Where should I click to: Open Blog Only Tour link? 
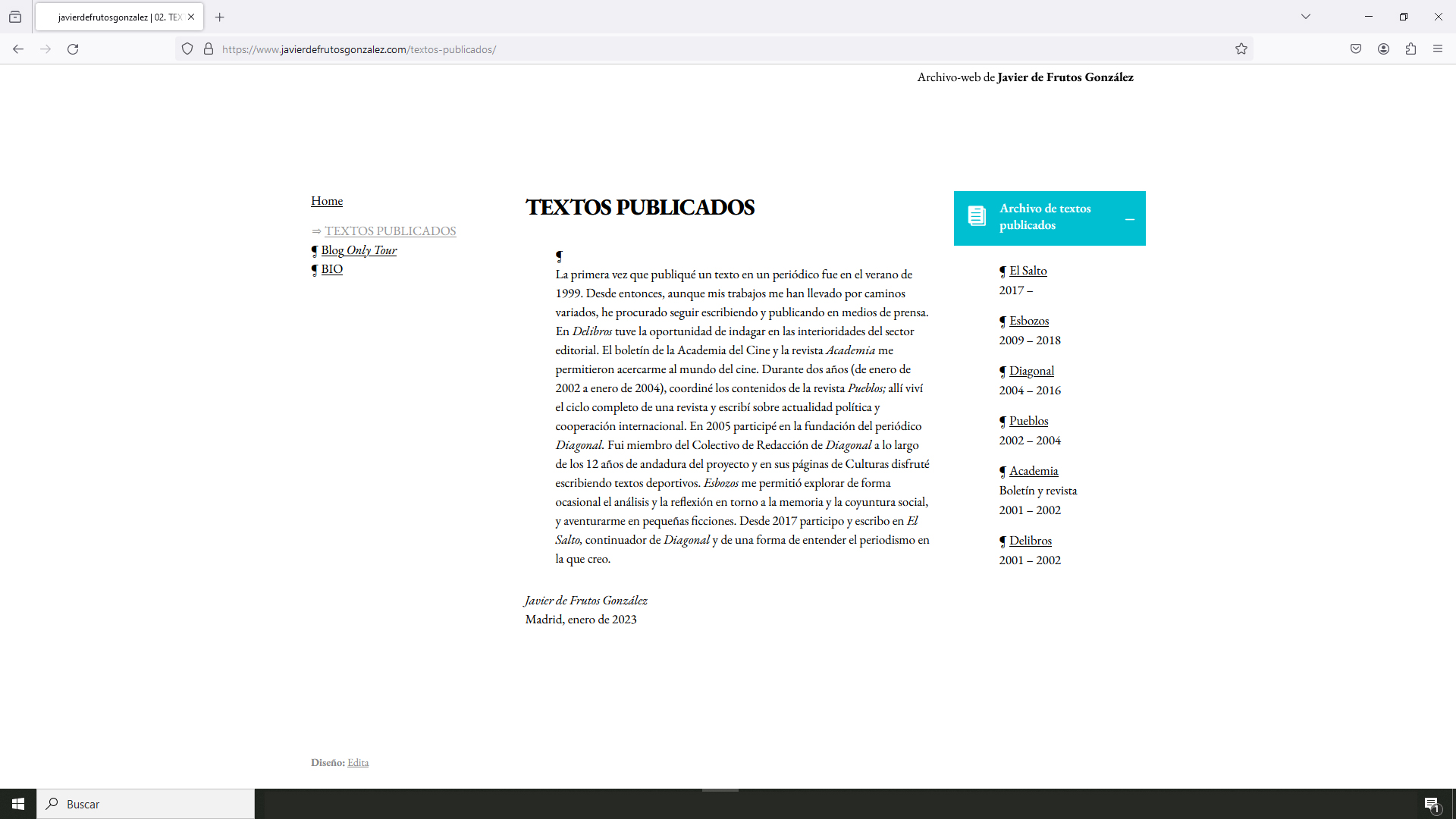pos(359,250)
